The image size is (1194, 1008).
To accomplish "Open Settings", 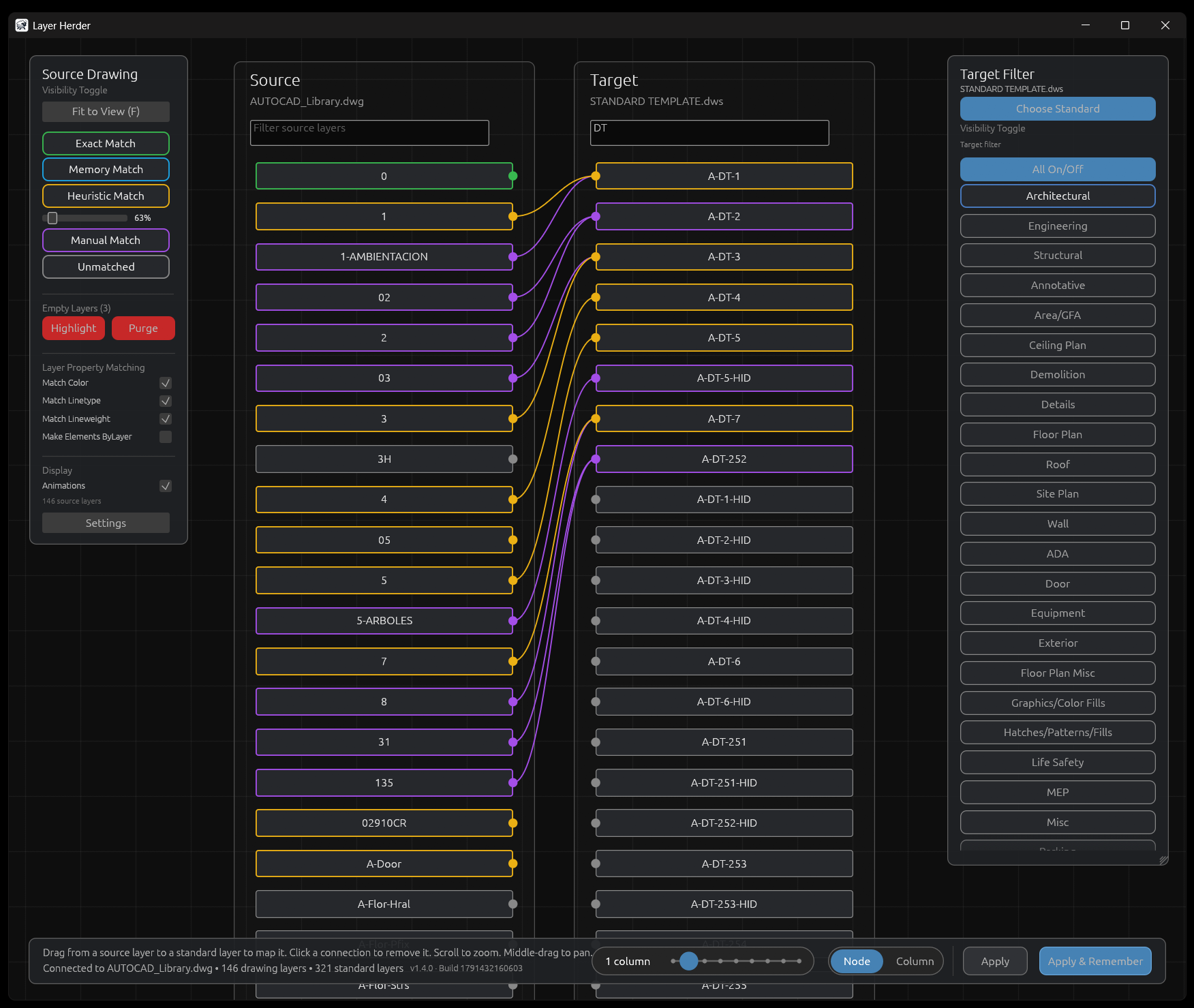I will pyautogui.click(x=106, y=523).
